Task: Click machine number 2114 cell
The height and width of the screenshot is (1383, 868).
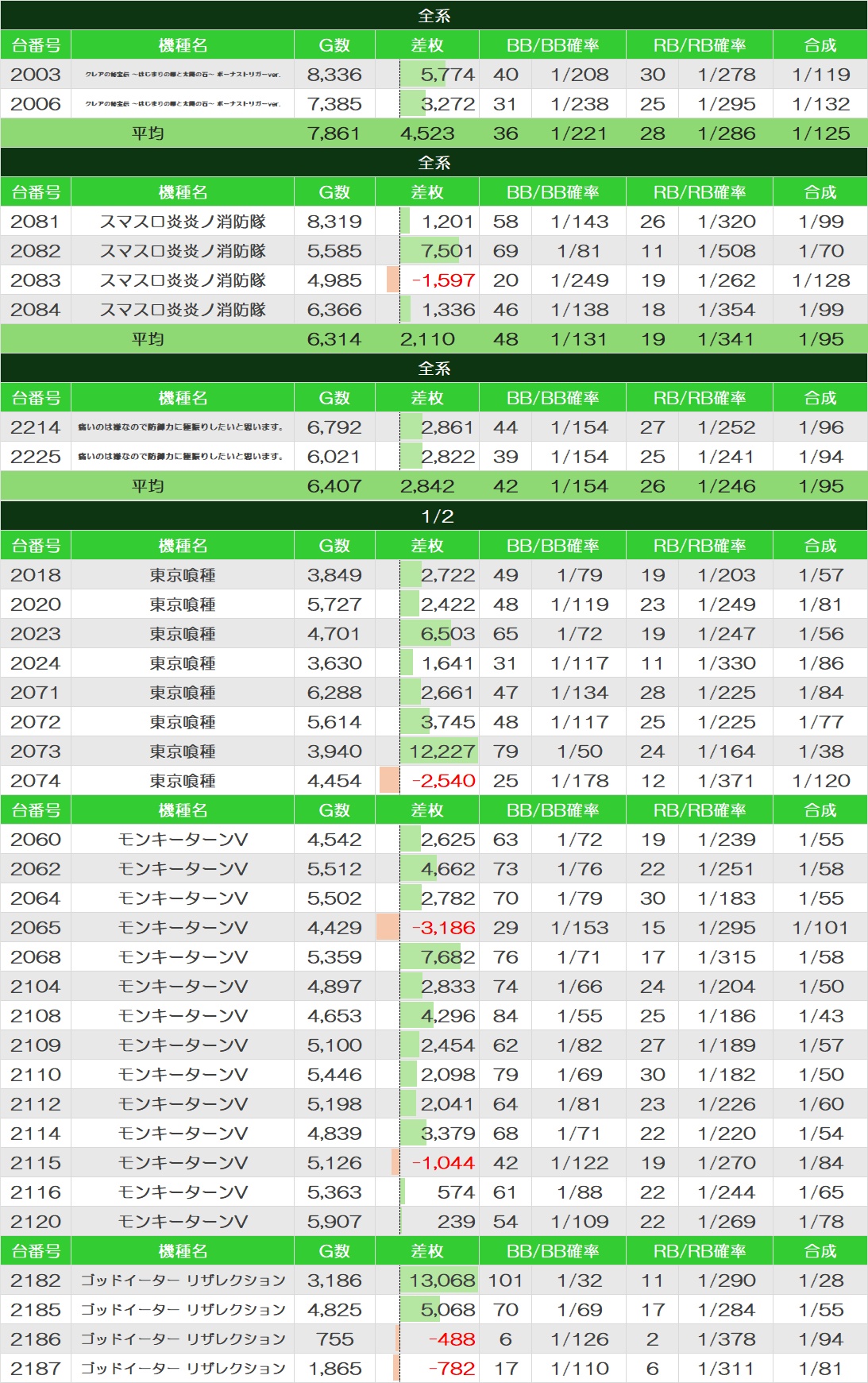Action: click(x=36, y=1134)
